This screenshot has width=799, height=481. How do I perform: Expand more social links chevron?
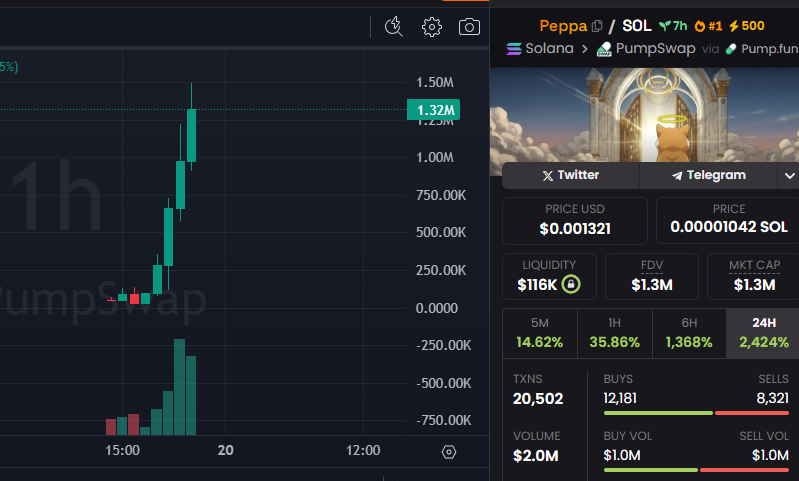[789, 176]
